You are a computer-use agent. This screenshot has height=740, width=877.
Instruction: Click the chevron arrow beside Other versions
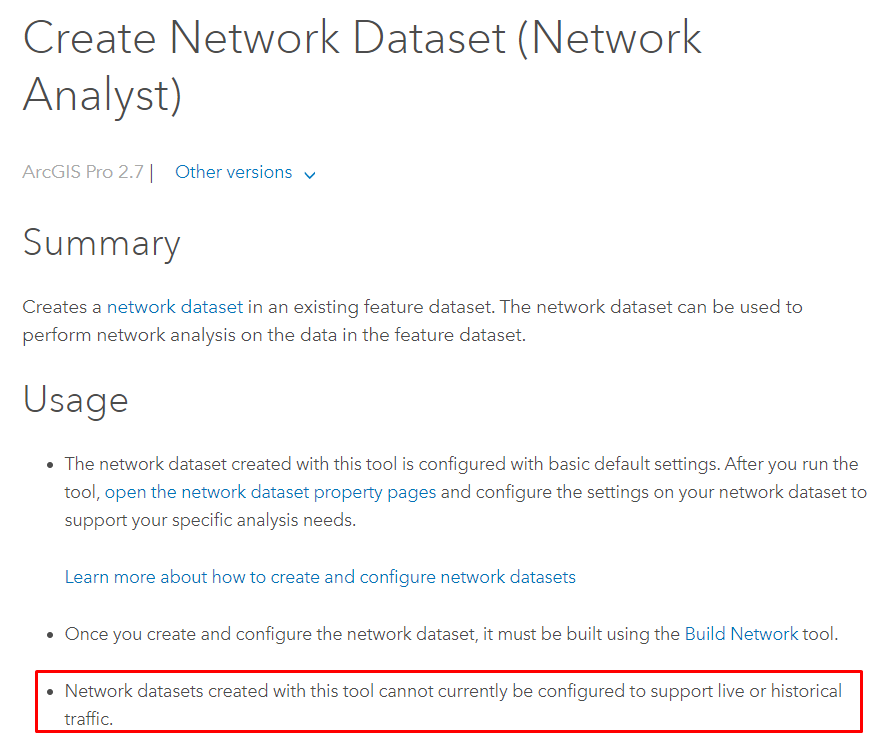[310, 174]
